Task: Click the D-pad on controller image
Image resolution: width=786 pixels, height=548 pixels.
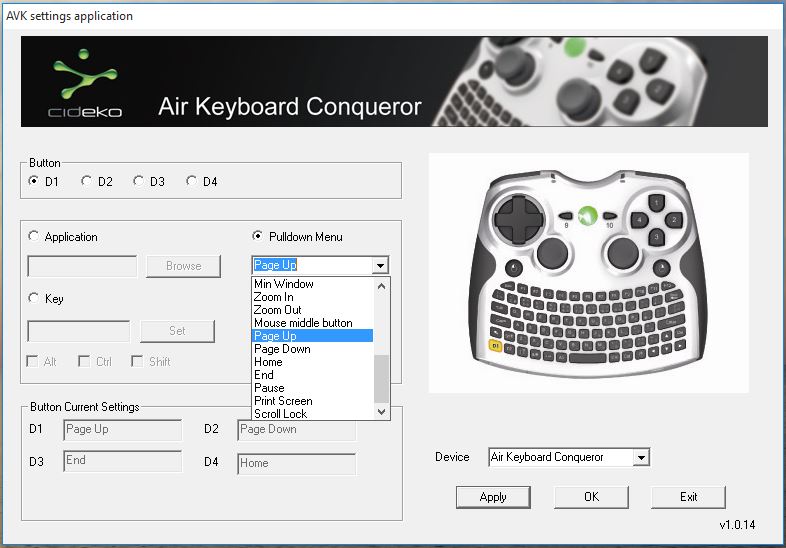Action: [x=519, y=220]
